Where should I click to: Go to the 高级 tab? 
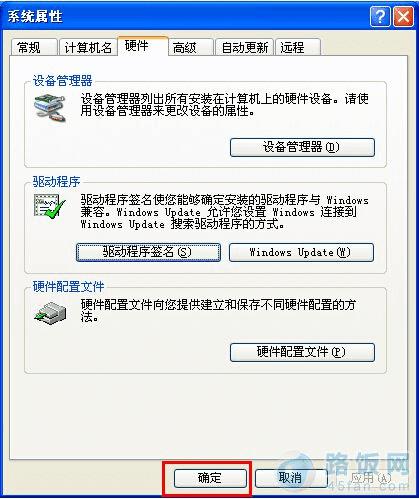(x=190, y=47)
